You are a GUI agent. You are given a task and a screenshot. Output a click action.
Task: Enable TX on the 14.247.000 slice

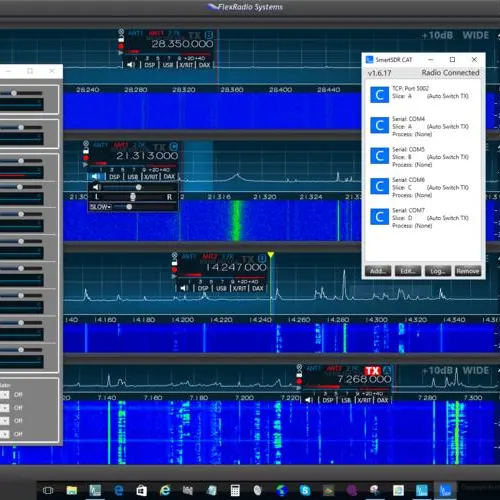coord(248,259)
